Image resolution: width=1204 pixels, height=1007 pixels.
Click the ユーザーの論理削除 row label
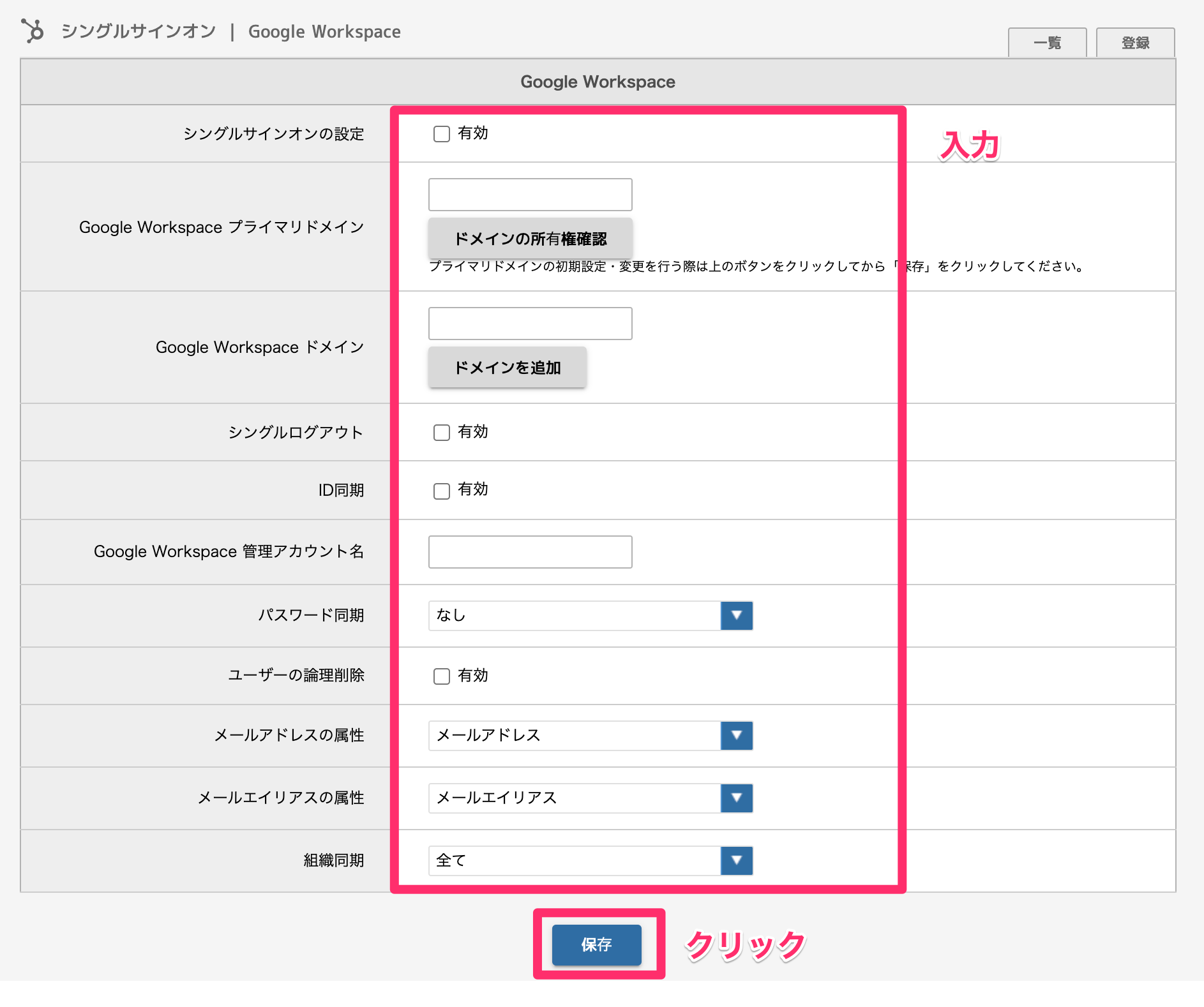pos(296,676)
